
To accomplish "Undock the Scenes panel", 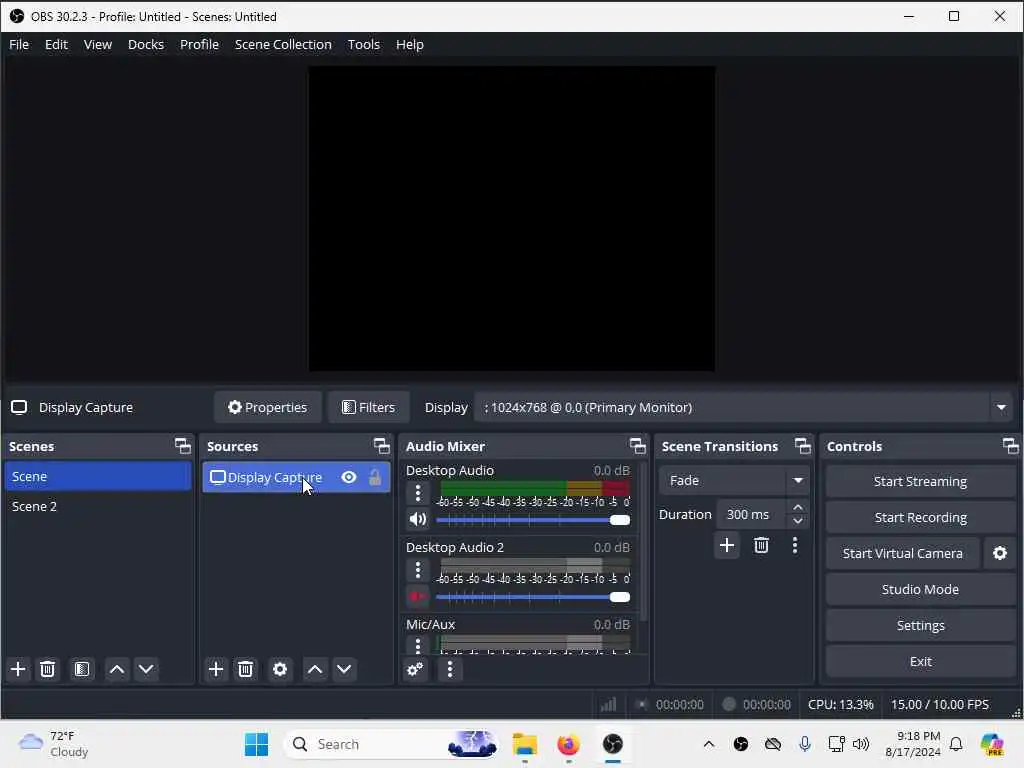I will (183, 446).
